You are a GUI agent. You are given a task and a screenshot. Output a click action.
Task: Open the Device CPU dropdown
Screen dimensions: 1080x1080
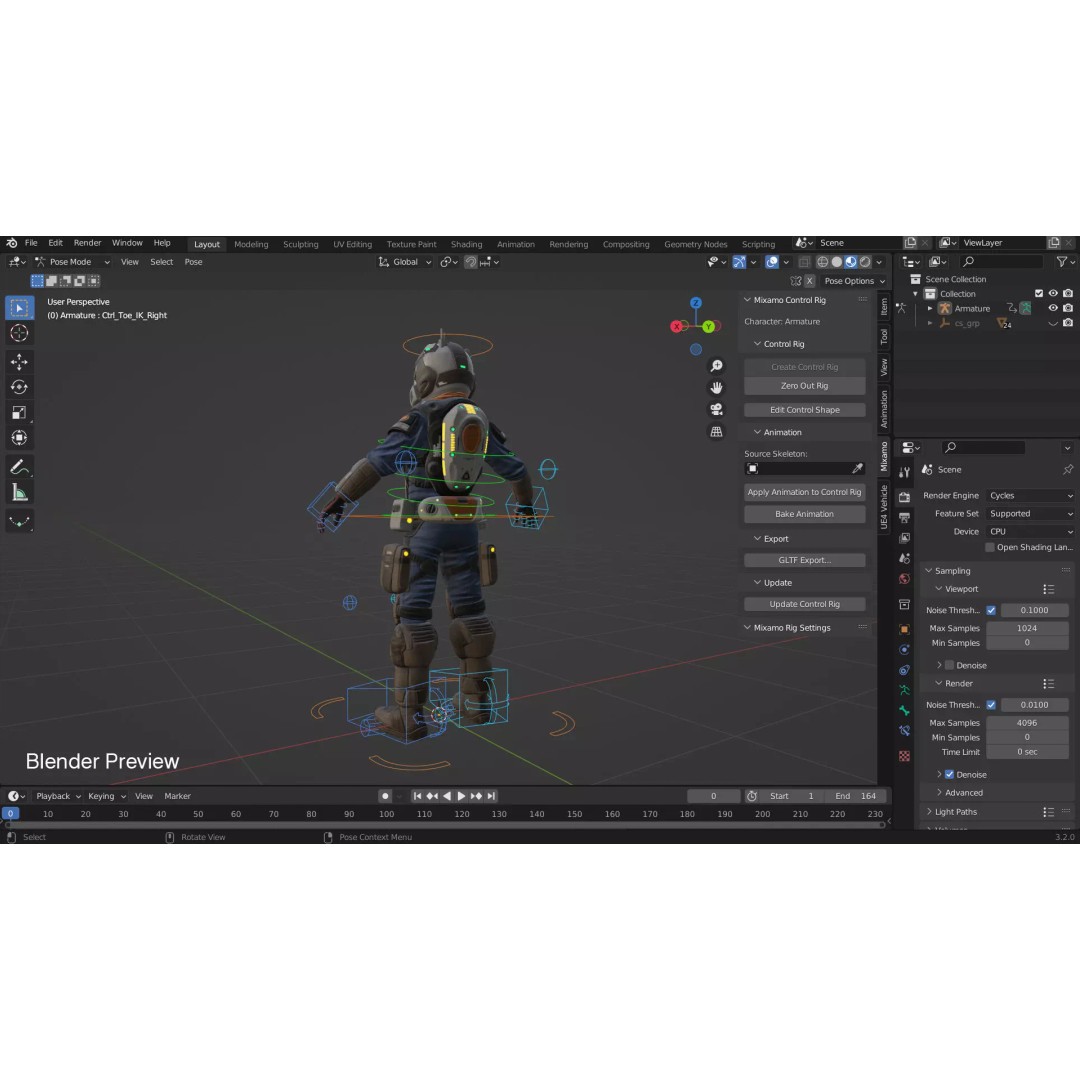(1030, 532)
